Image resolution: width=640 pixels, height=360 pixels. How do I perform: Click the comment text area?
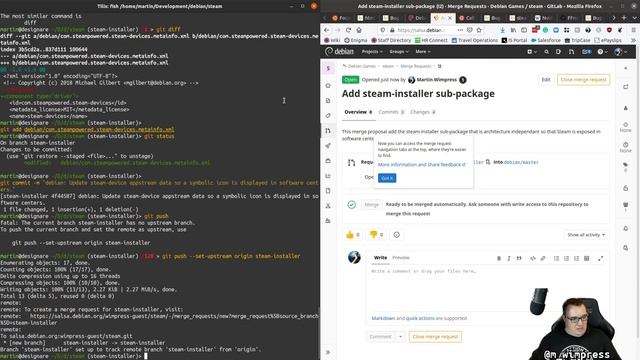487,288
